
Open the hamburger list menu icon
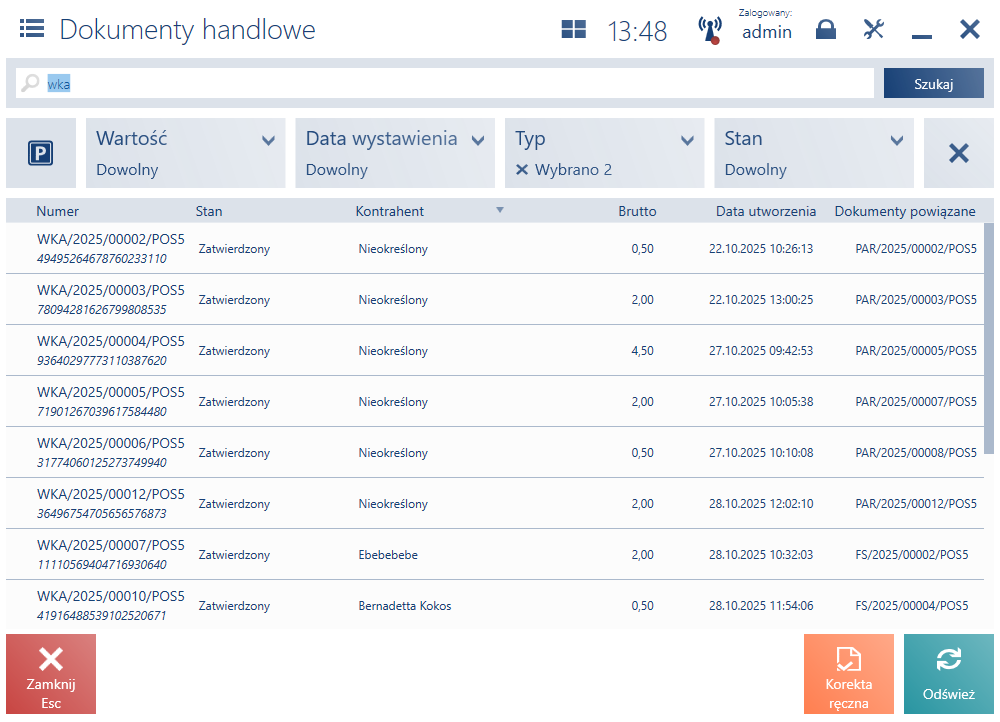[32, 29]
